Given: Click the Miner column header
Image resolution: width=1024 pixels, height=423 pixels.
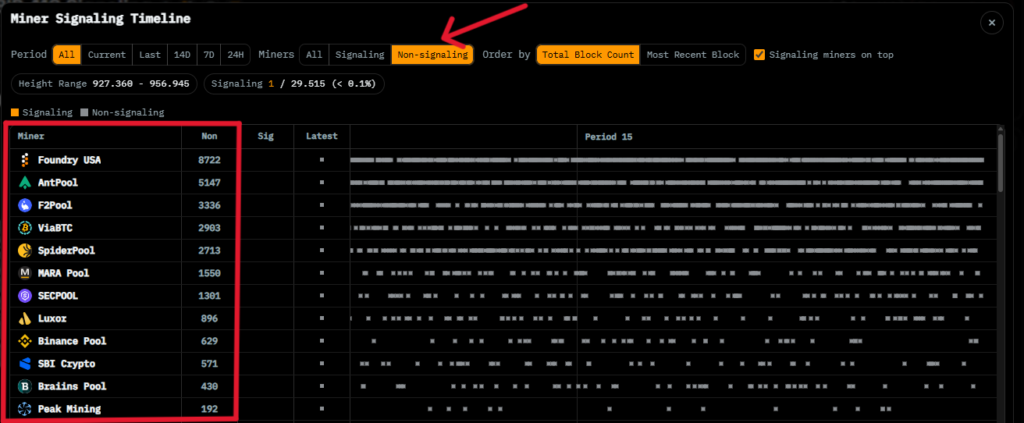Looking at the screenshot, I should [31, 136].
